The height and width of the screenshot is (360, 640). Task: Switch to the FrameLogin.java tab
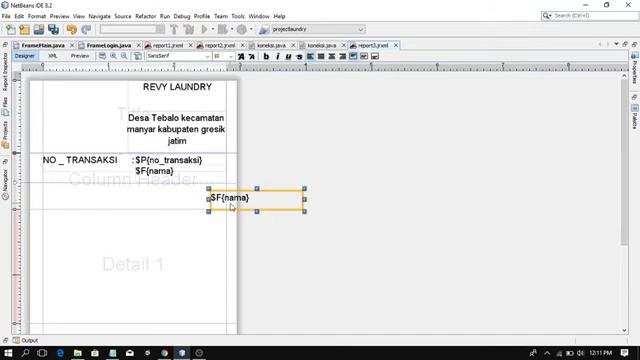pos(109,45)
